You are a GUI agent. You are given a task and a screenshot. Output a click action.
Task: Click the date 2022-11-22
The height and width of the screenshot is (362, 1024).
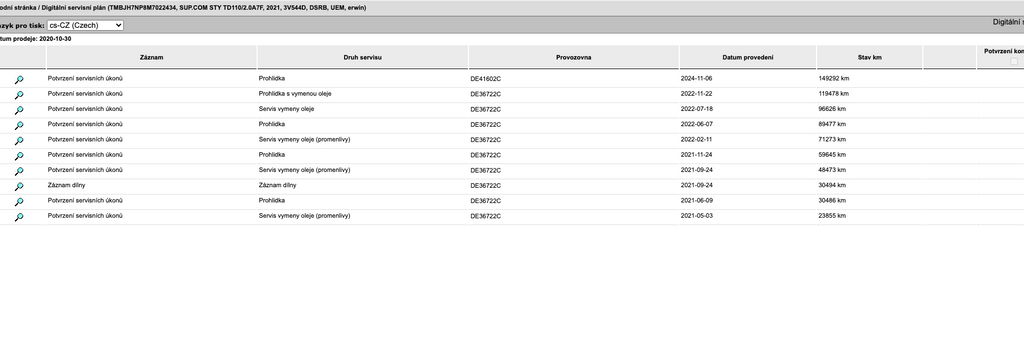coord(697,93)
